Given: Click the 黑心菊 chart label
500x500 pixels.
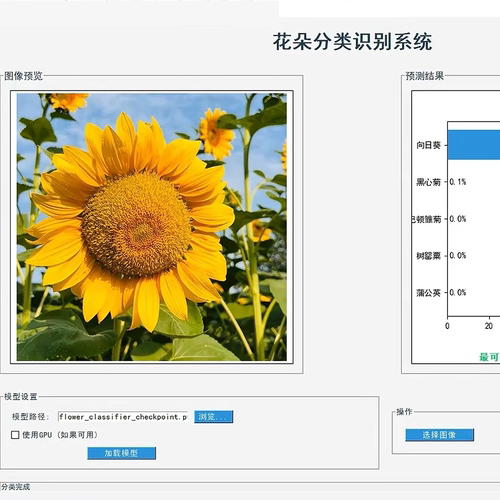Looking at the screenshot, I should point(428,182).
